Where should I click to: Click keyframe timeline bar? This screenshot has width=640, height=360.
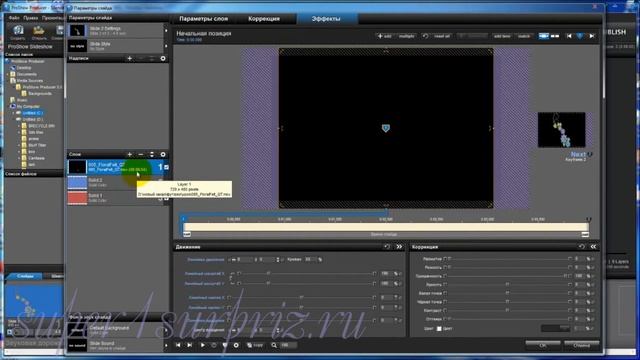386,227
